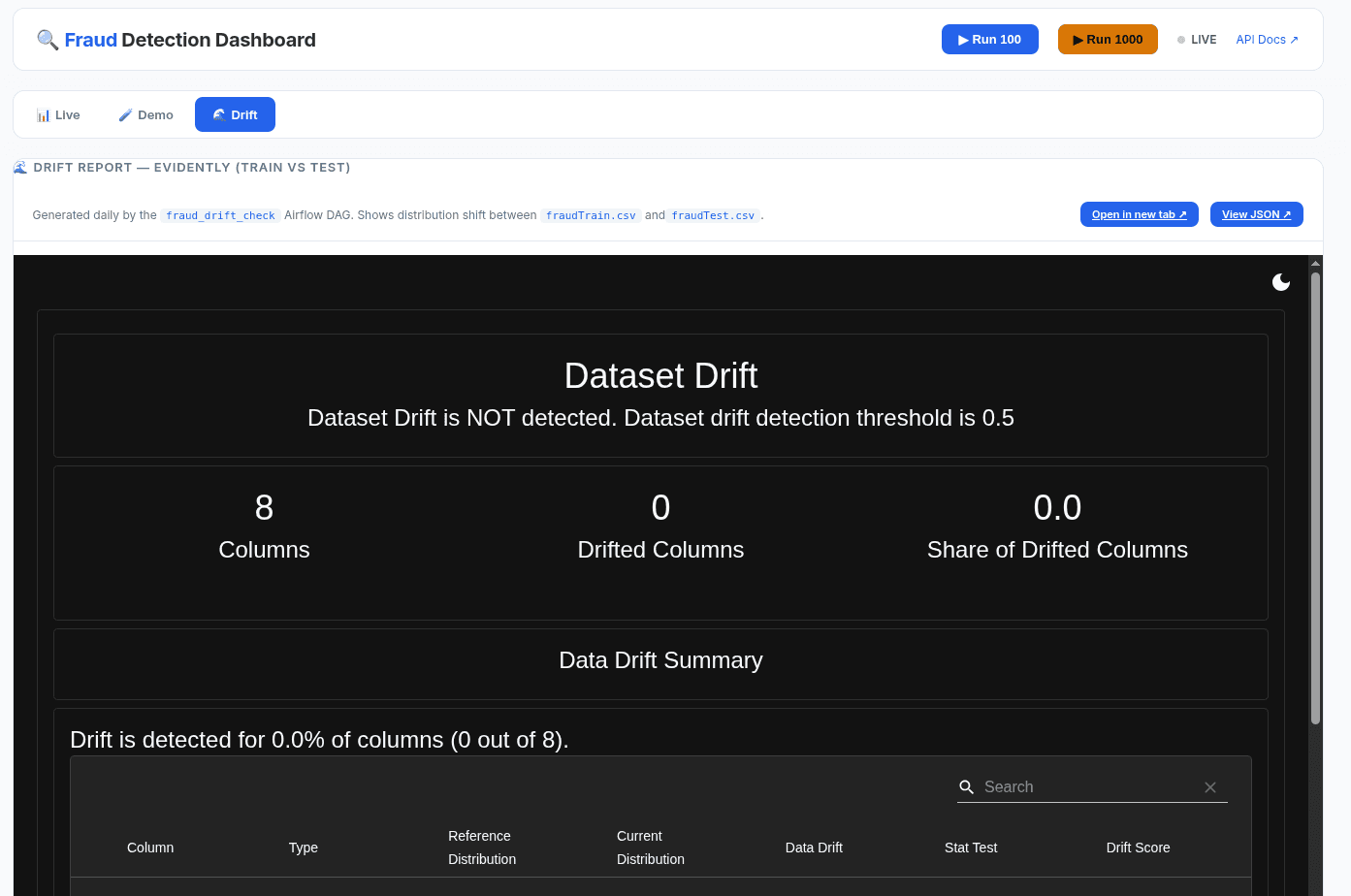This screenshot has width=1351, height=896.
Task: Switch to the Drift tab
Action: 235,114
